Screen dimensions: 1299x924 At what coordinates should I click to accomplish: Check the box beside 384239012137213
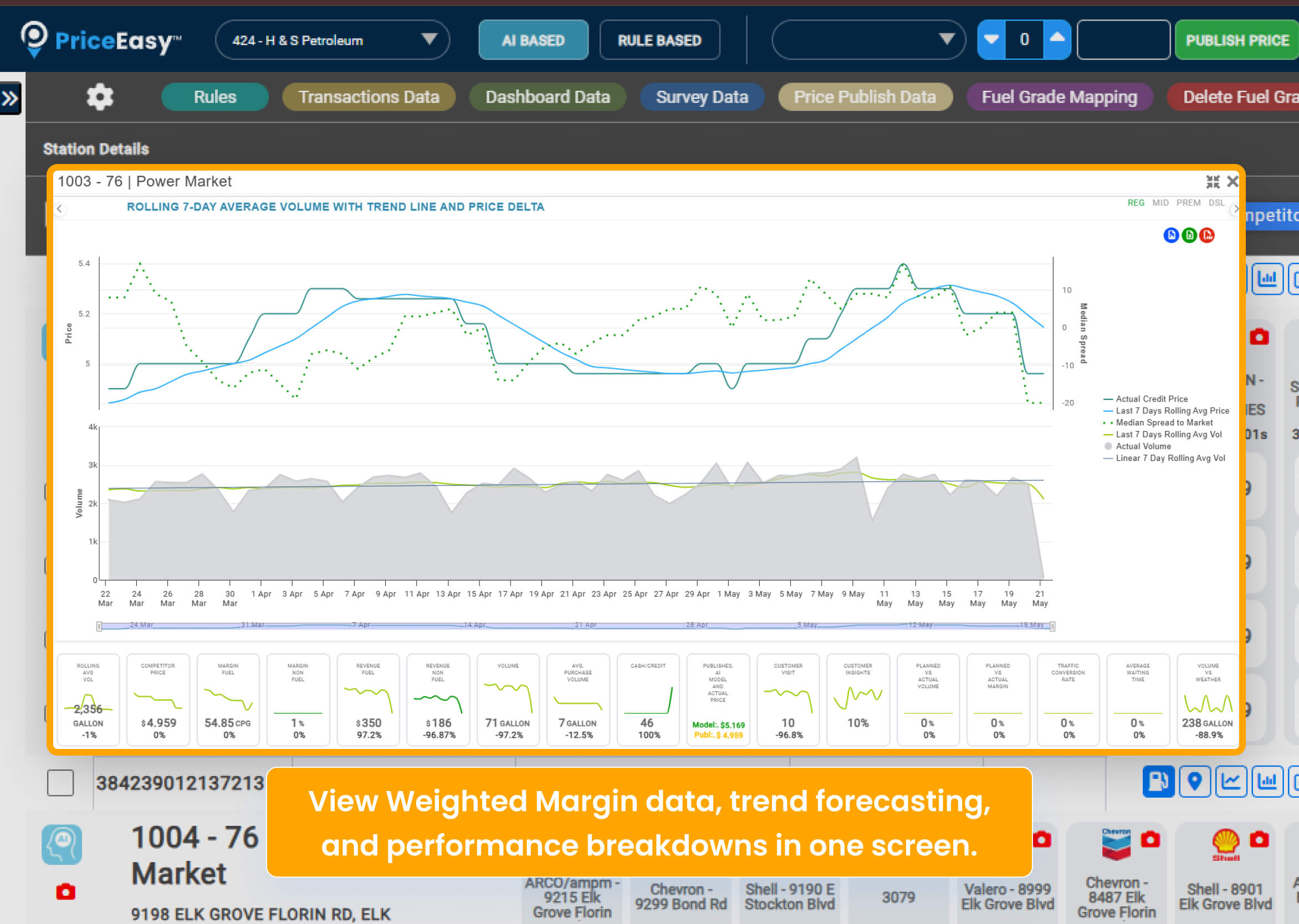coord(60,783)
